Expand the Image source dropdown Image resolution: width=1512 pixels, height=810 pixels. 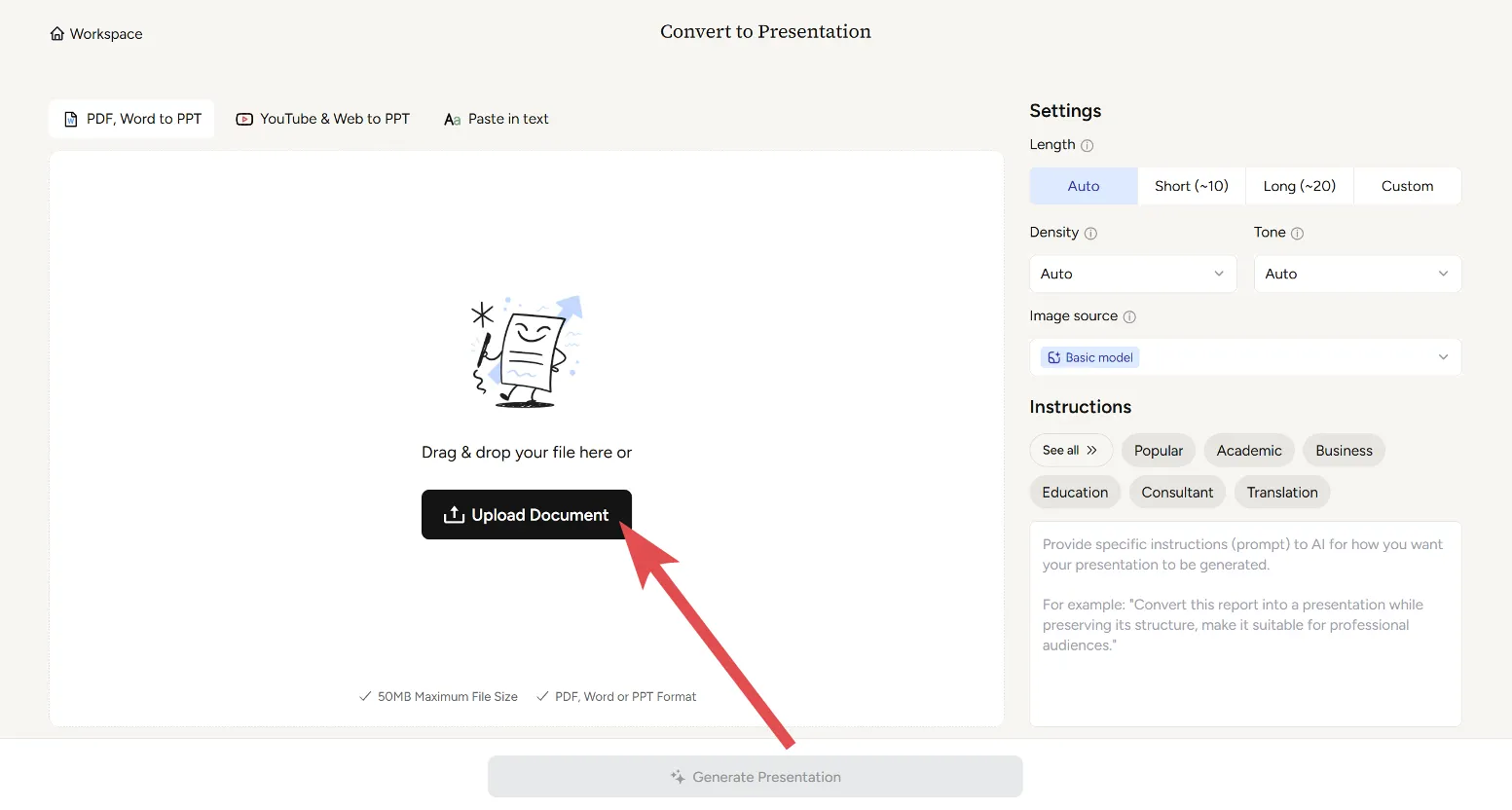click(x=1244, y=357)
